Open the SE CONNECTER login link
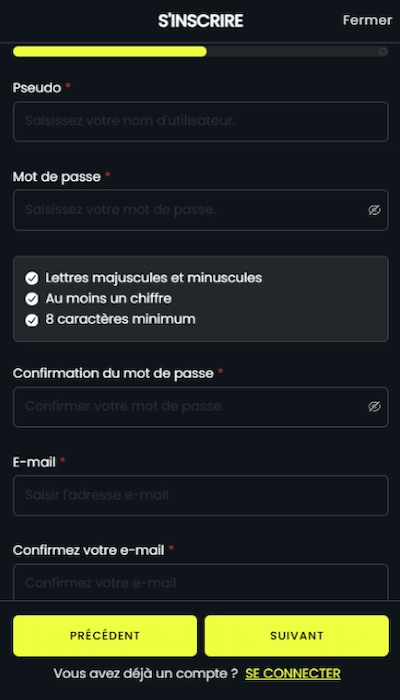This screenshot has height=700, width=400. (x=292, y=673)
